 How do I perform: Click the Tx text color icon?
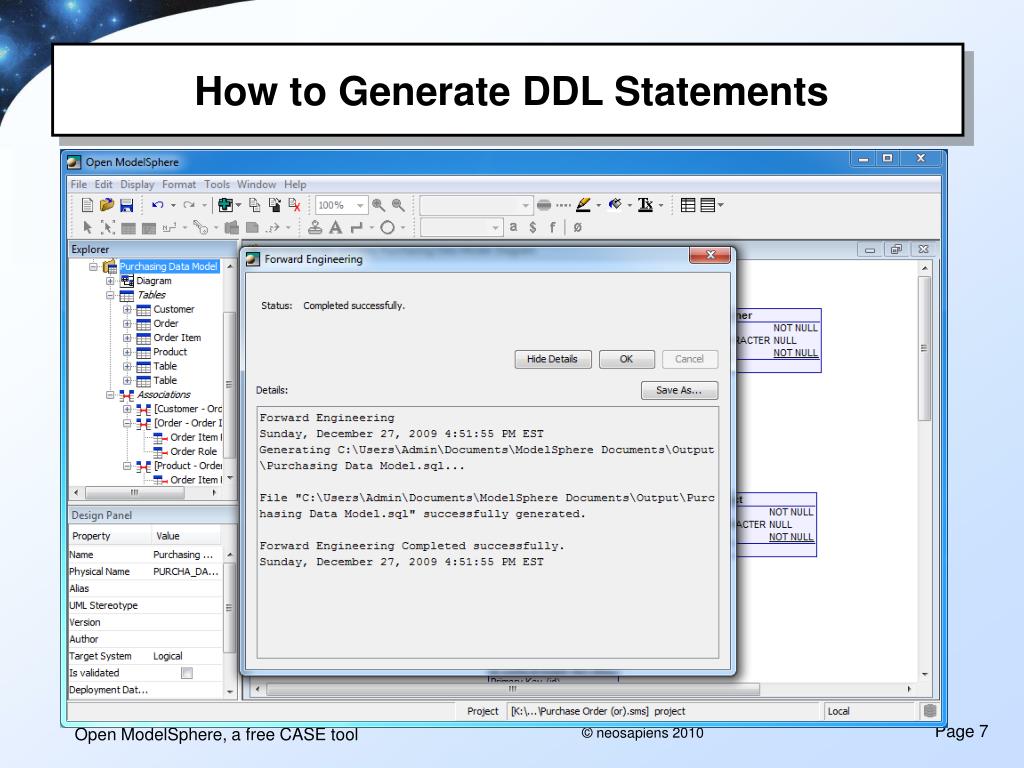645,205
